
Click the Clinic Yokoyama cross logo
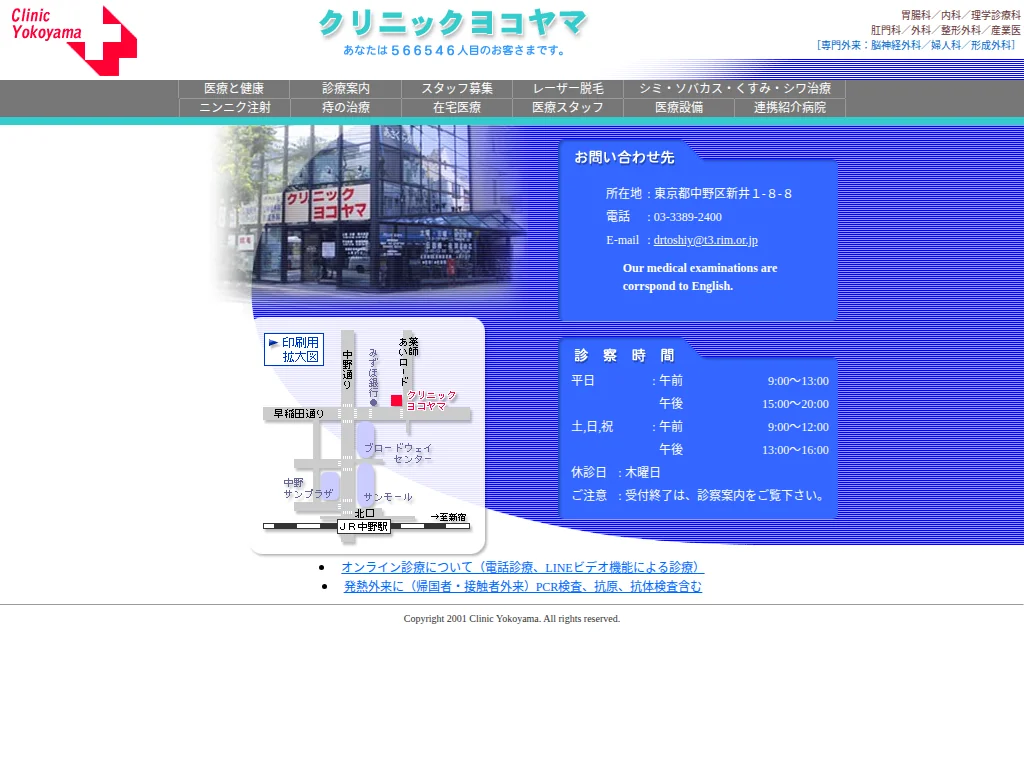click(68, 40)
